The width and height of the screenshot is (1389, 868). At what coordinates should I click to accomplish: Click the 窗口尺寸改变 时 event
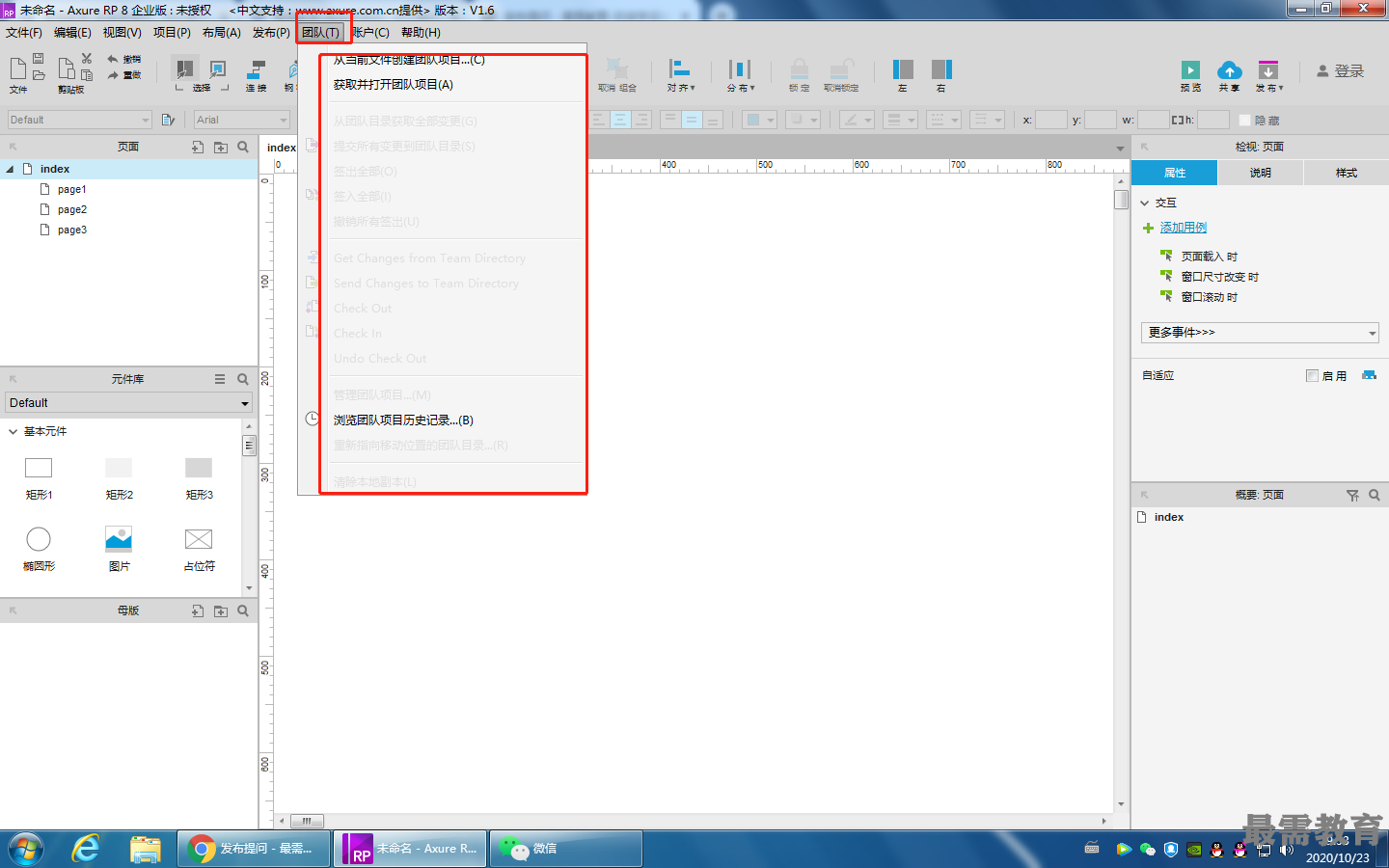(1220, 277)
